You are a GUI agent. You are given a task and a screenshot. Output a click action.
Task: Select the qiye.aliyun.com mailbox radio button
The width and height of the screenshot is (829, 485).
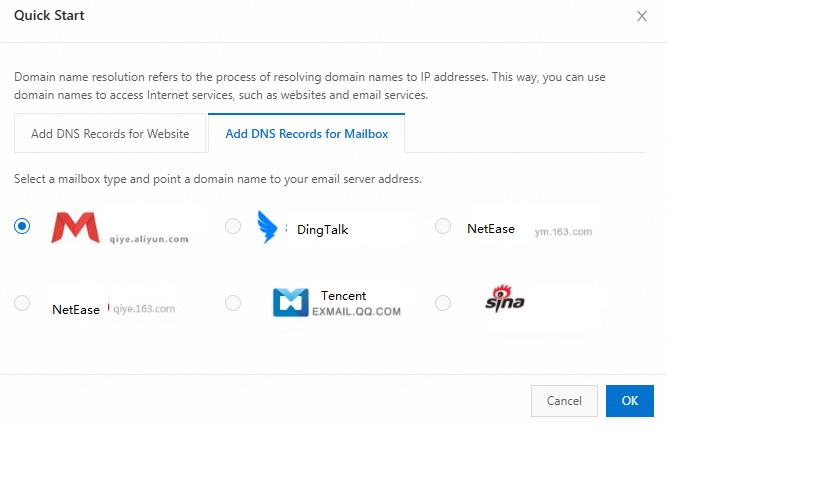click(22, 227)
